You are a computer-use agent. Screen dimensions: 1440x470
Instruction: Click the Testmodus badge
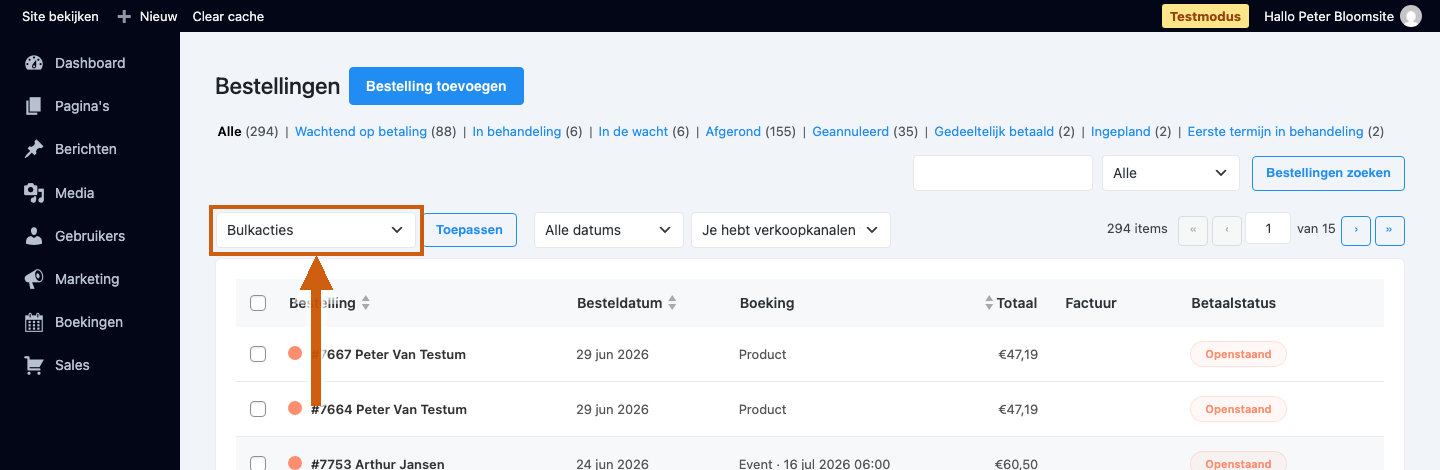click(x=1205, y=16)
